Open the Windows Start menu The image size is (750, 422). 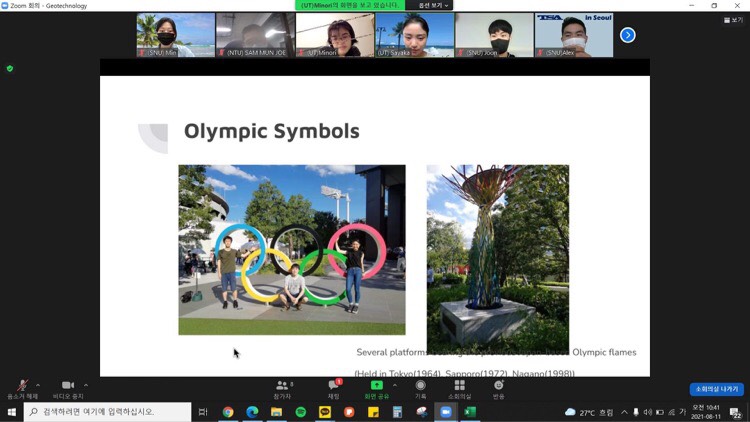[x=11, y=411]
